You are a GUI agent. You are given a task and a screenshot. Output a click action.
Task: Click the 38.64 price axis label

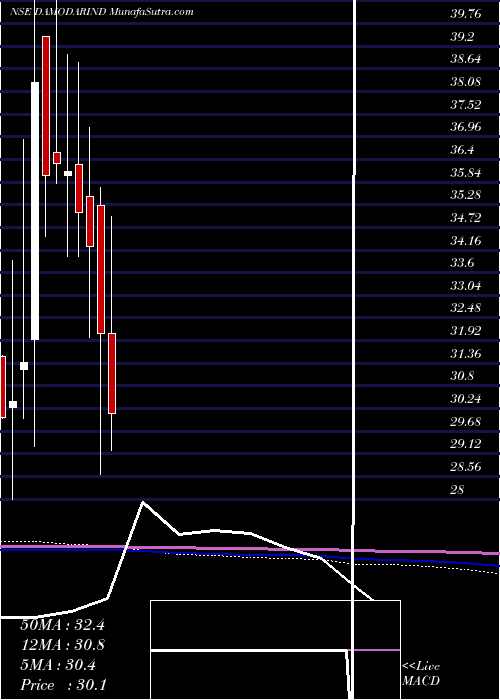click(466, 59)
